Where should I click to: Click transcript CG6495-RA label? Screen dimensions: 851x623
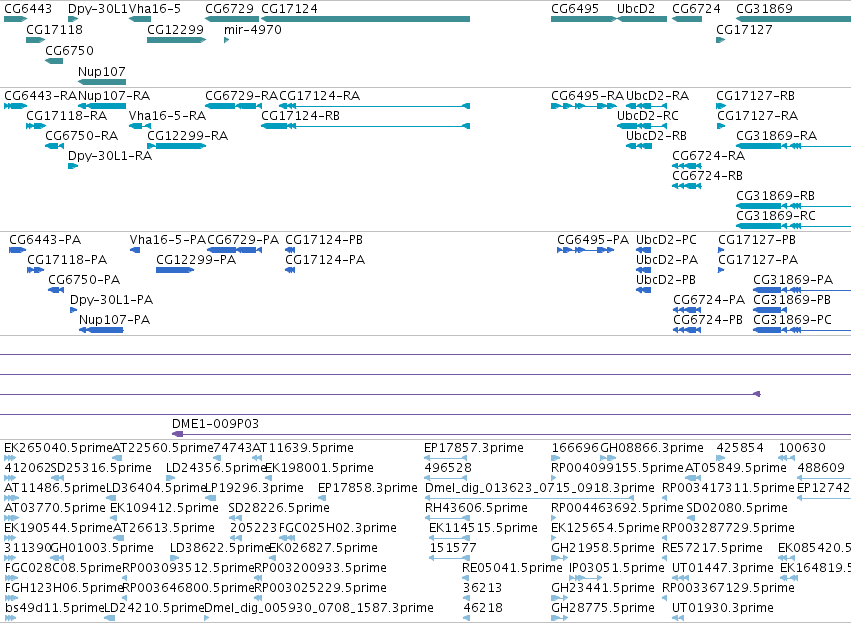[x=588, y=96]
